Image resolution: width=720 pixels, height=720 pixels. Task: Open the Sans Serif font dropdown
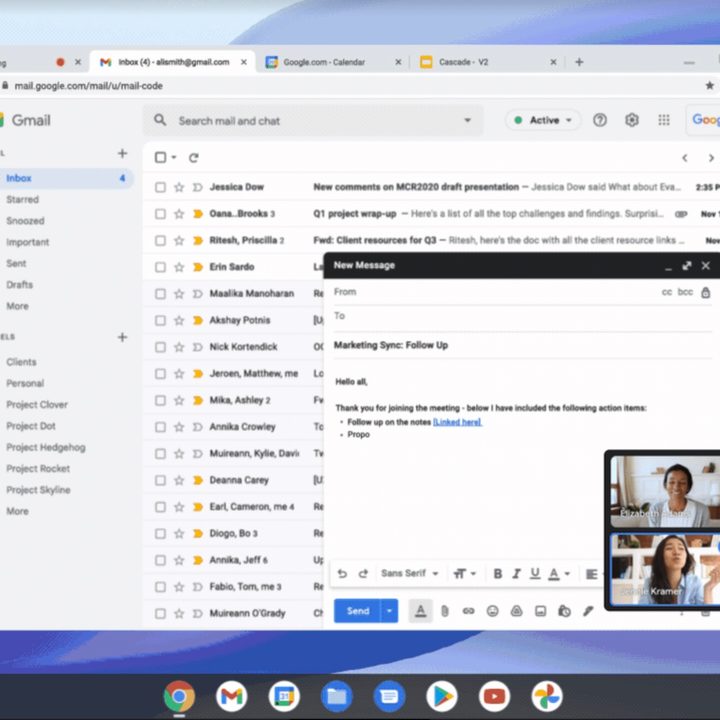(409, 573)
